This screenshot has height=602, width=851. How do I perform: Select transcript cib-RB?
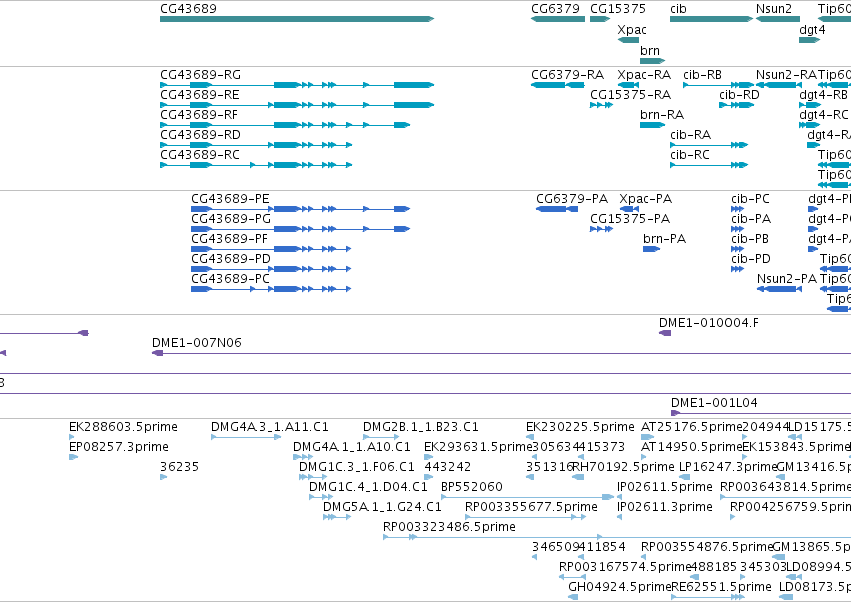[x=719, y=85]
